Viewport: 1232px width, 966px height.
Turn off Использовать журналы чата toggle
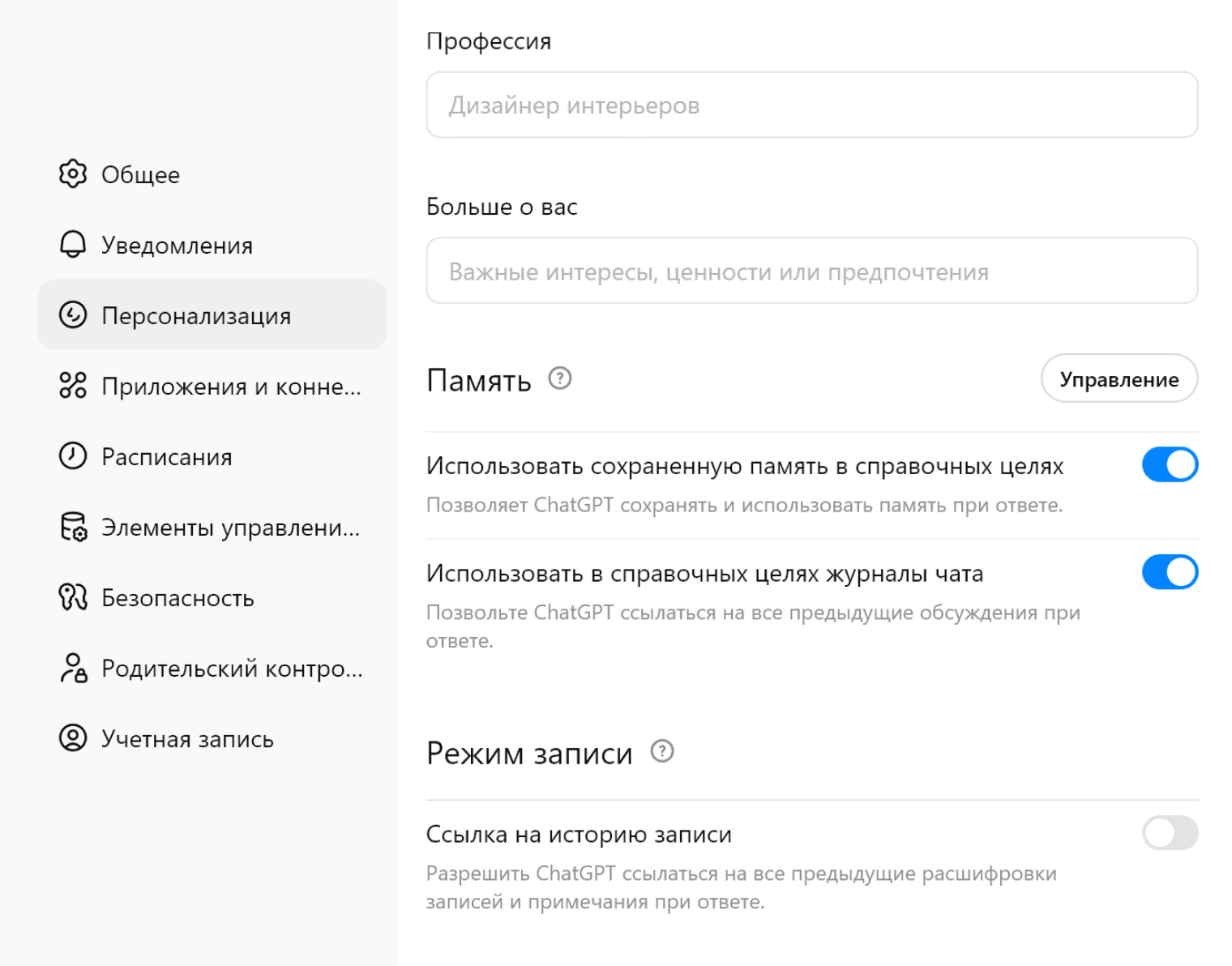[1170, 572]
